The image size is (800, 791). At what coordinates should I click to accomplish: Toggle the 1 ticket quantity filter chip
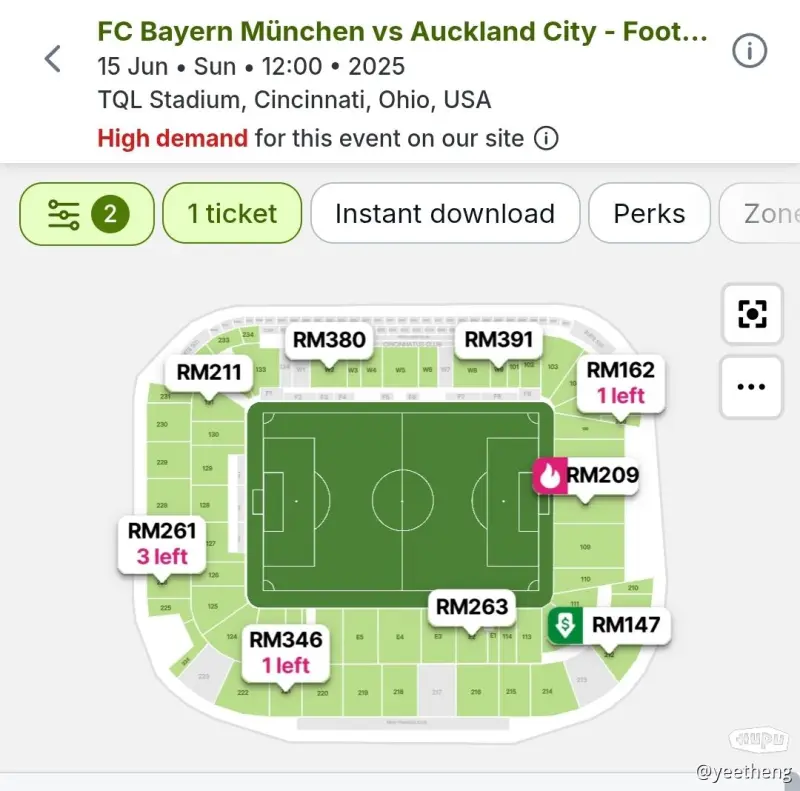click(x=232, y=213)
